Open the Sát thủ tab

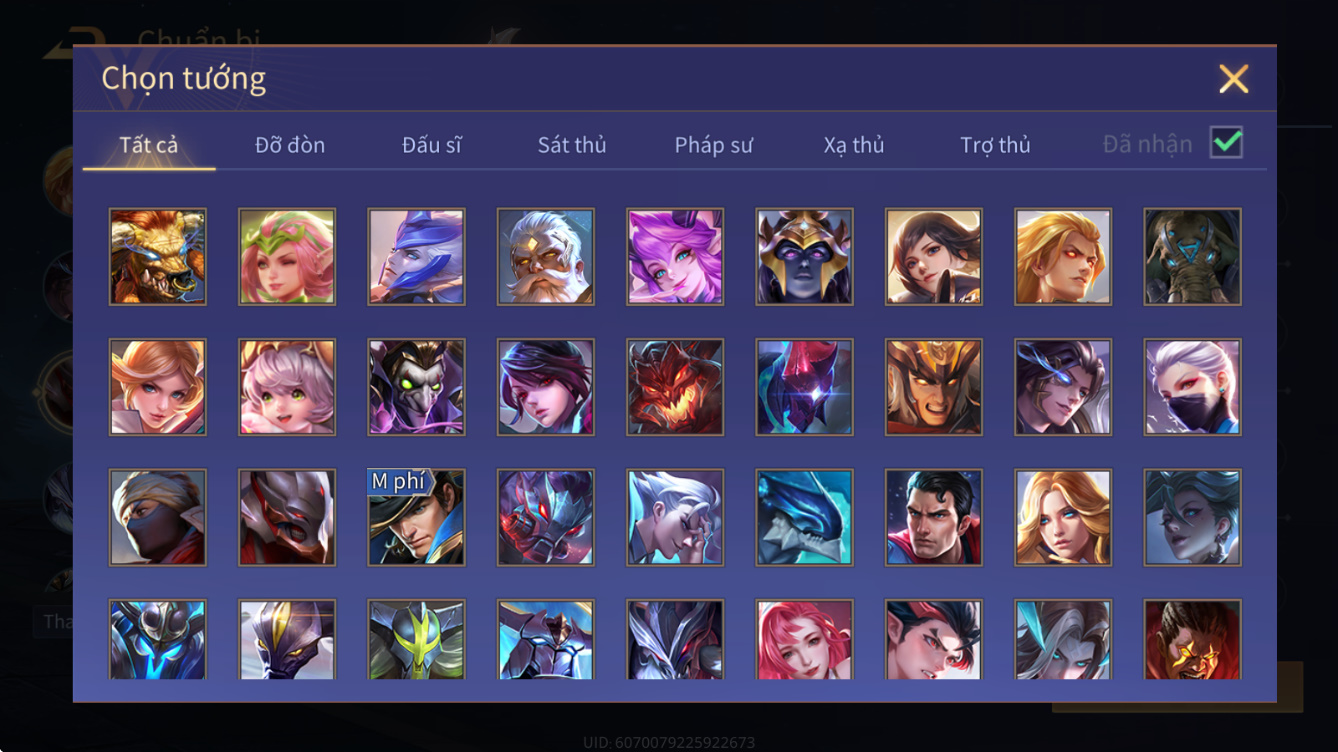tap(572, 145)
